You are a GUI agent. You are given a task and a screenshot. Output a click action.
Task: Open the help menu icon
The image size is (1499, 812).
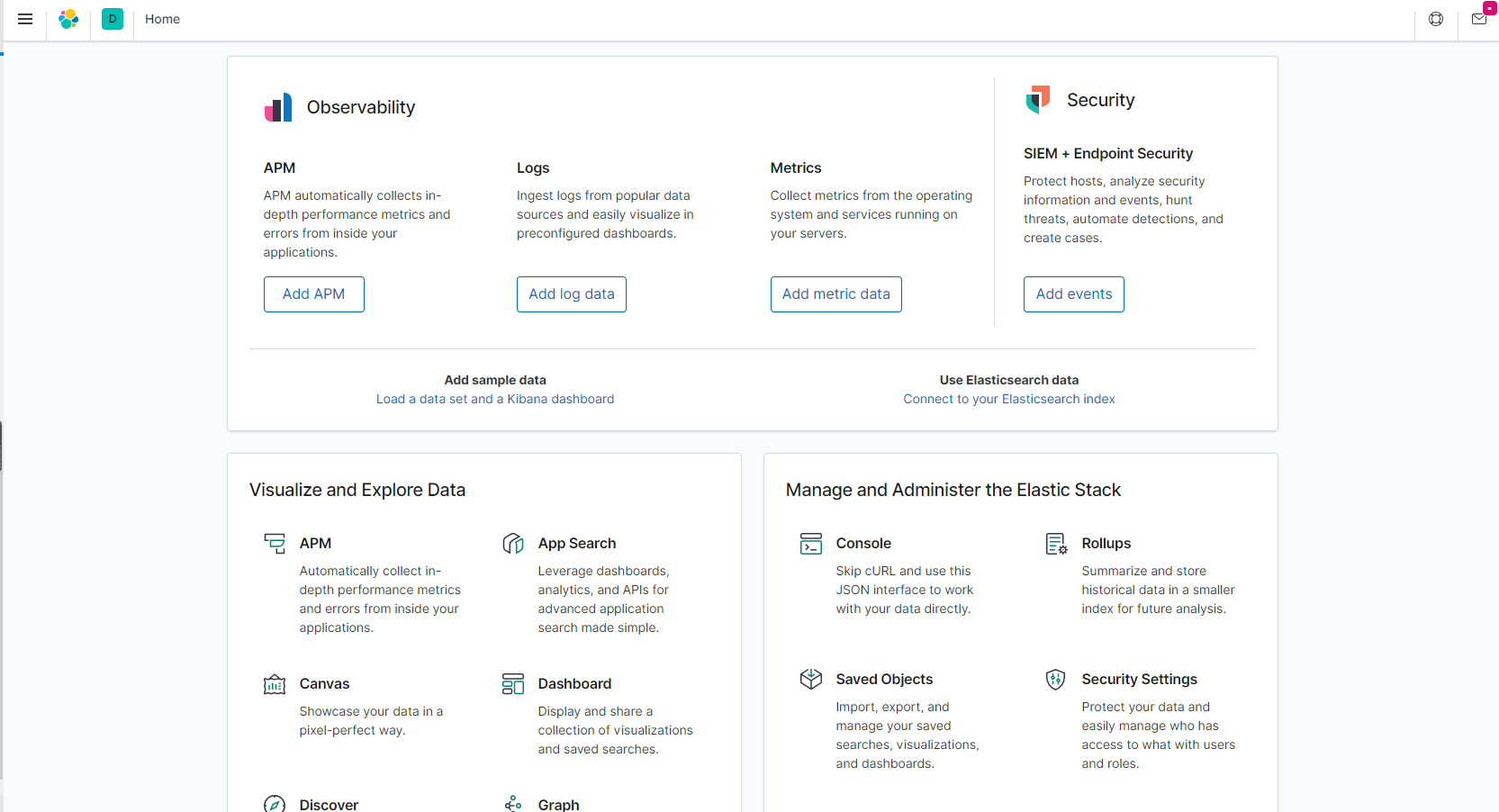pos(1436,19)
